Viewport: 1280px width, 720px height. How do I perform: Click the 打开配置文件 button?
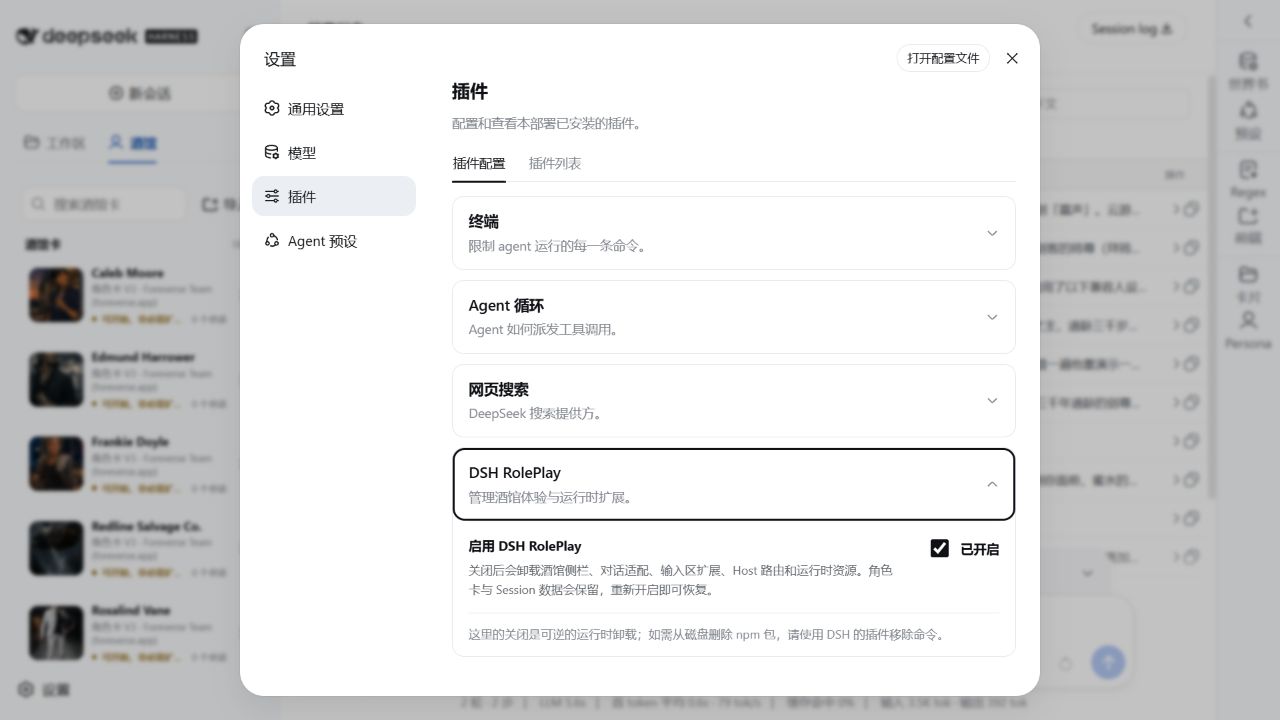click(943, 58)
